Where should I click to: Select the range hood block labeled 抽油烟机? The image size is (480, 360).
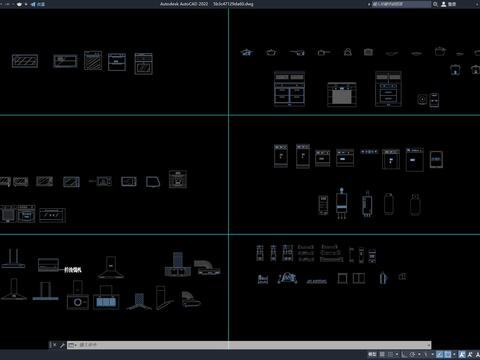coord(48,265)
